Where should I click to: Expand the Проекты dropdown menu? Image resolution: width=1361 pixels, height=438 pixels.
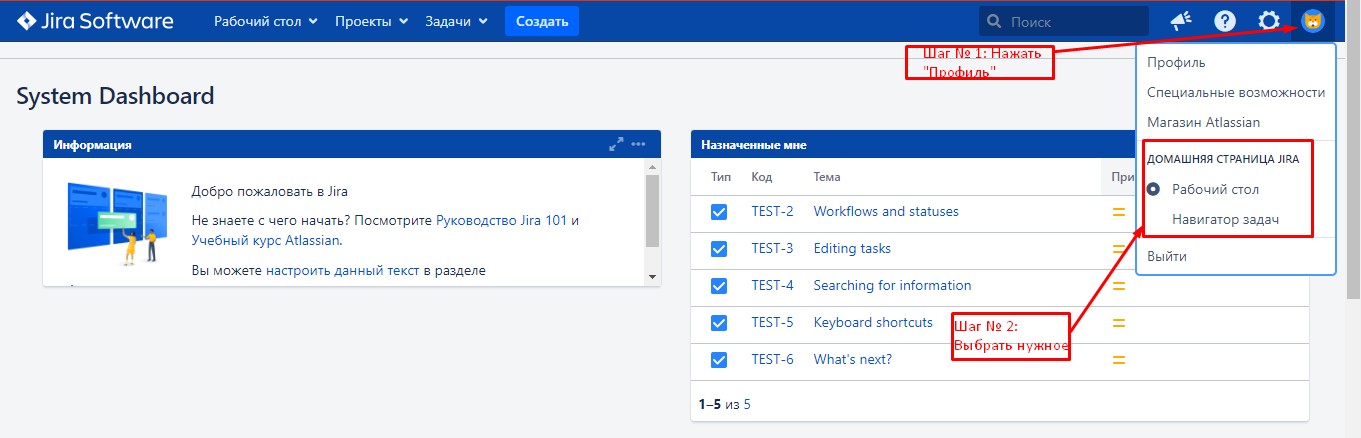(371, 21)
